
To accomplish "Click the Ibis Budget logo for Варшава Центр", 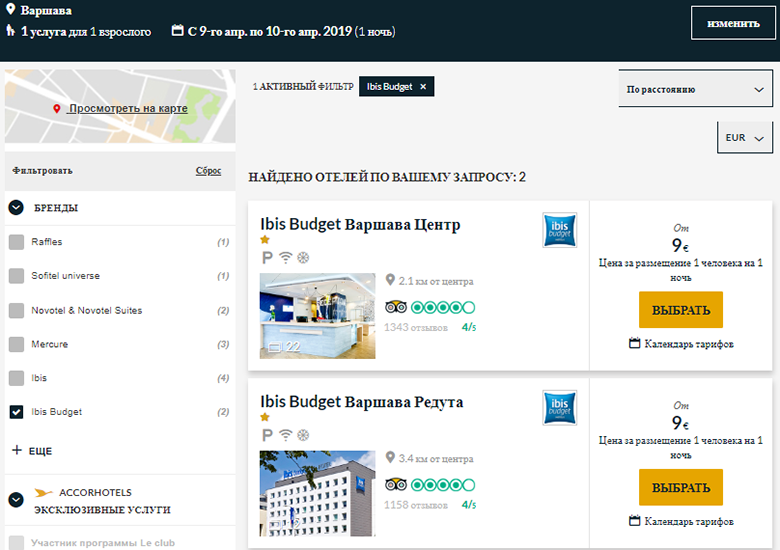I will (559, 229).
